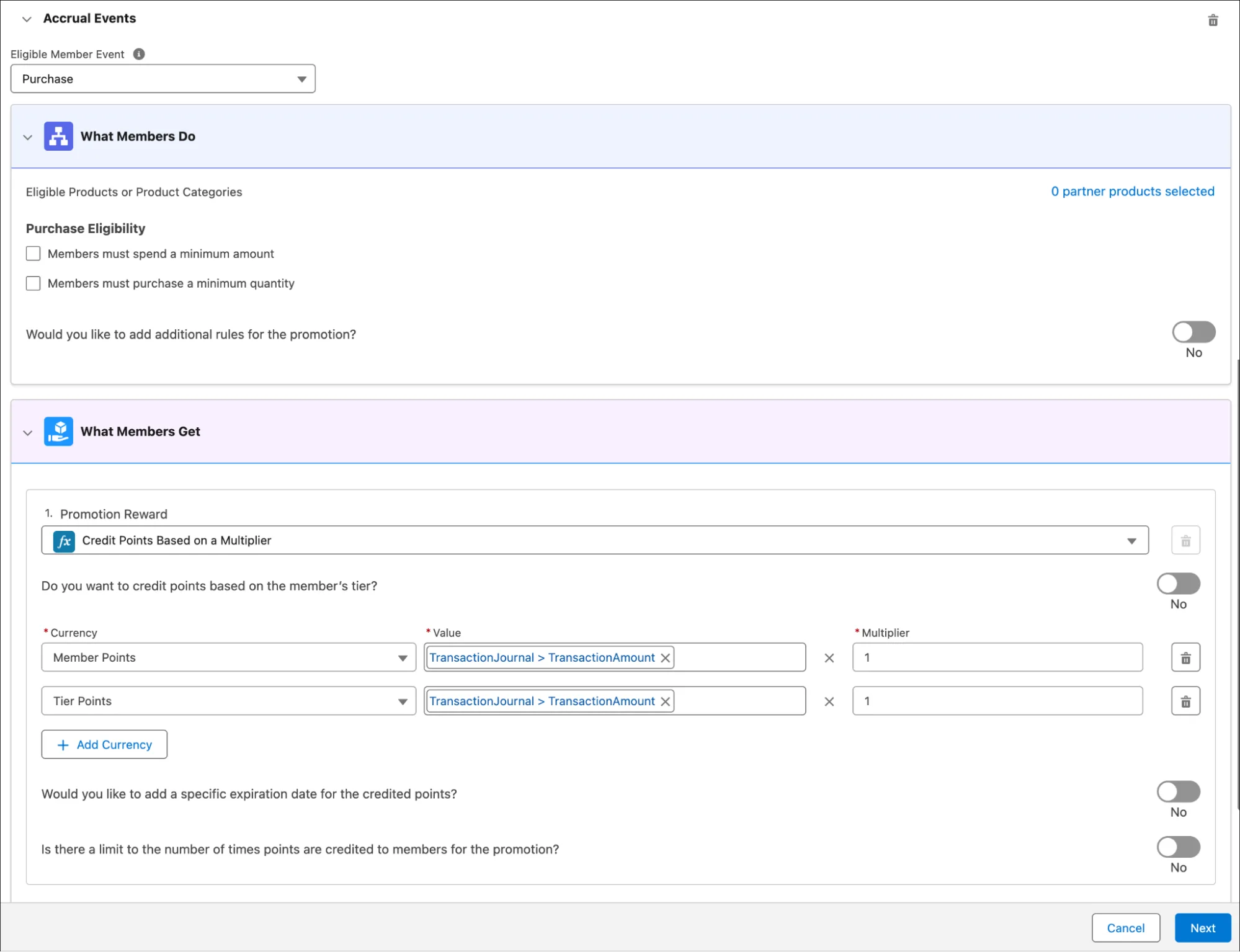Remove TransactionAmount tag from Member Points row

tap(665, 657)
